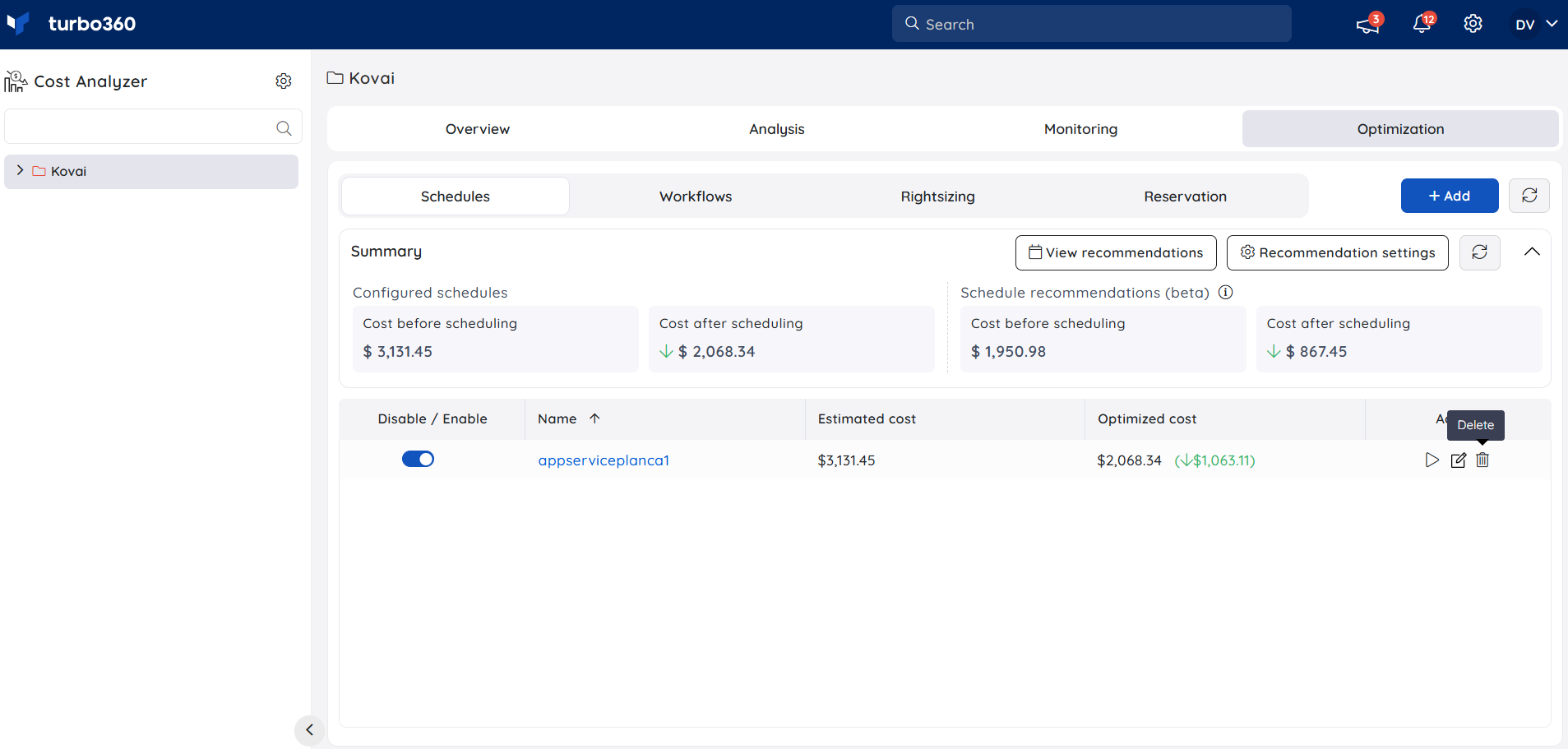Expand the Kovai tree node chevron
This screenshot has width=1568, height=749.
[20, 170]
